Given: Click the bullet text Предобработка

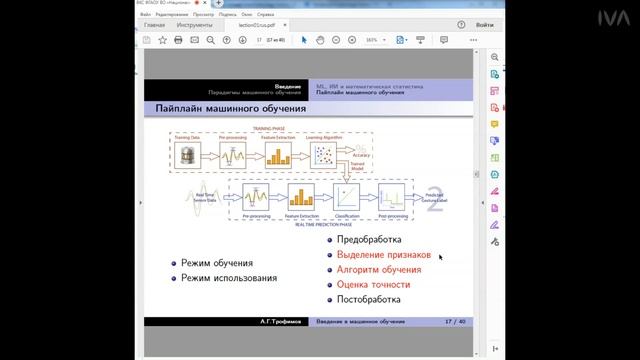Looking at the screenshot, I should (369, 240).
